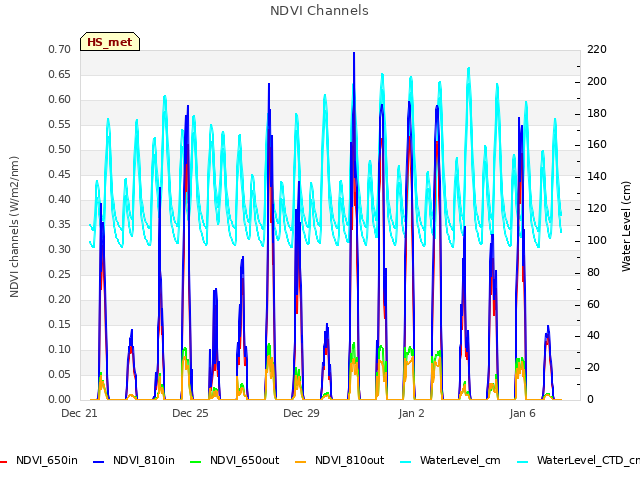640x480 pixels.
Task: Click the Dec 21 x-axis date label
Action: [x=79, y=413]
